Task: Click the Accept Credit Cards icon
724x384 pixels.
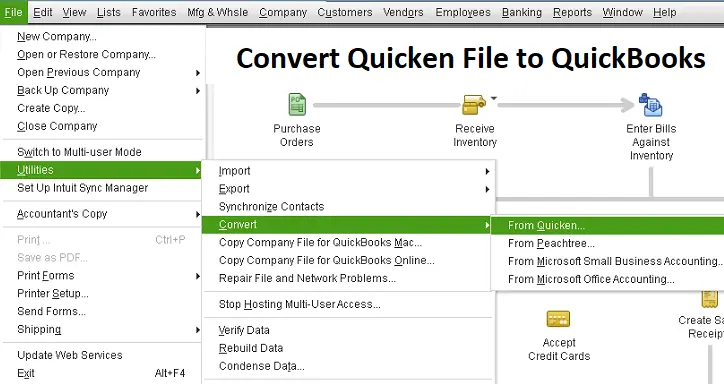Action: tap(558, 319)
